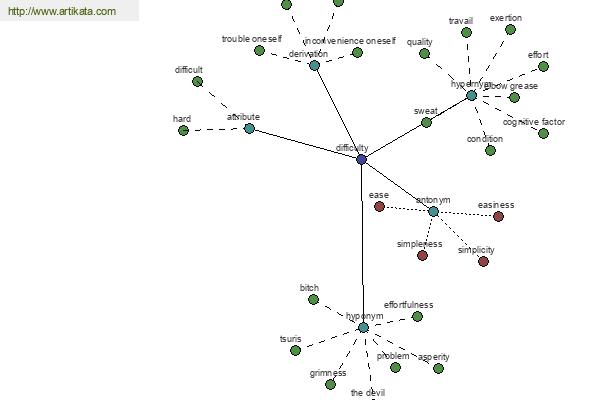The image size is (600, 400).
Task: Choose the green 'hard' node
Action: [x=183, y=131]
